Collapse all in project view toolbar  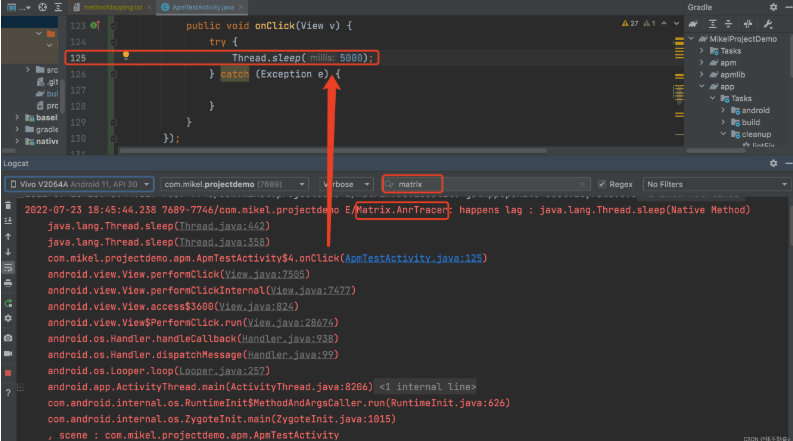tap(58, 7)
